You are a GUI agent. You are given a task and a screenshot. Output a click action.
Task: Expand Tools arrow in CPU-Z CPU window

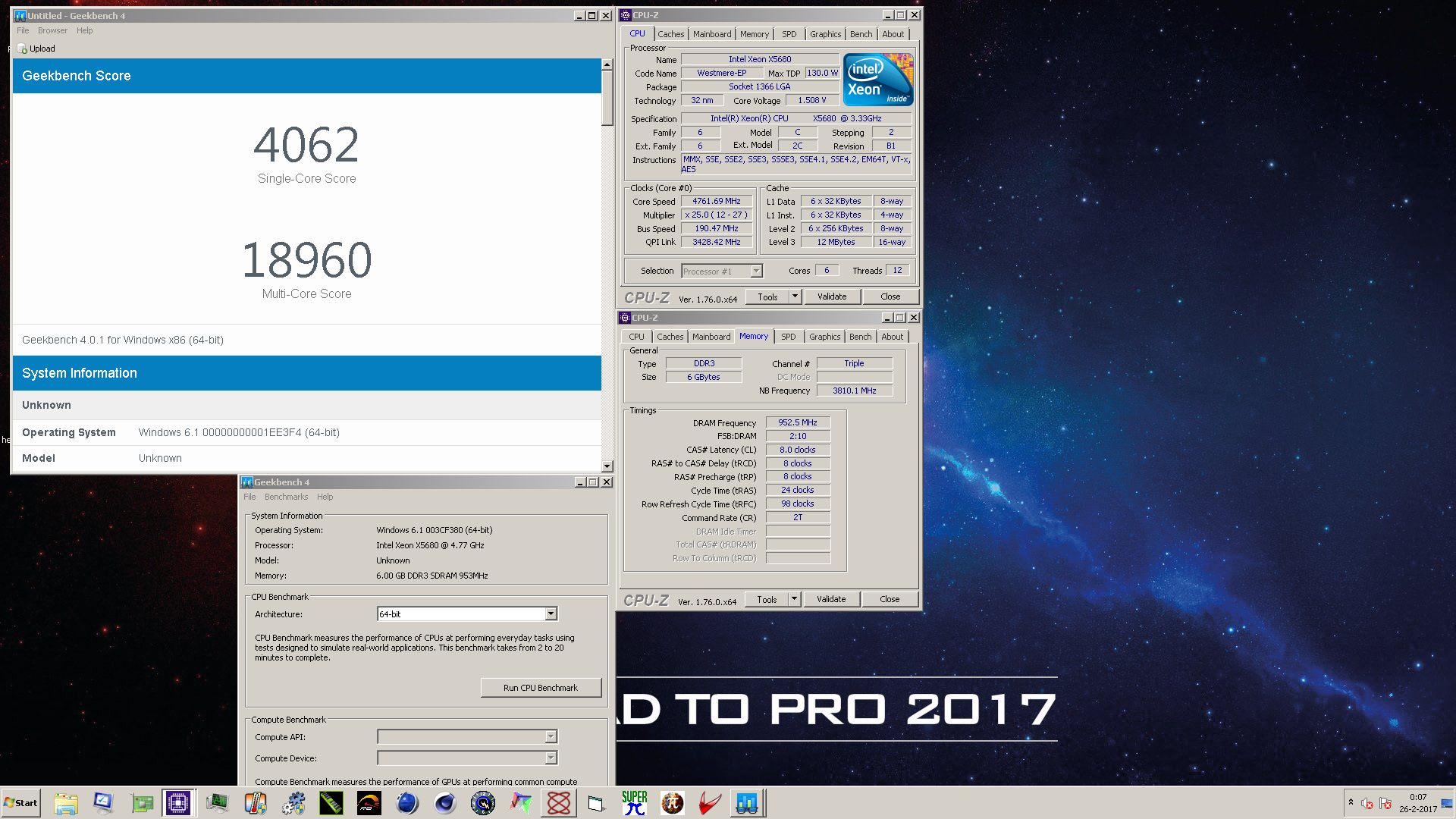795,297
